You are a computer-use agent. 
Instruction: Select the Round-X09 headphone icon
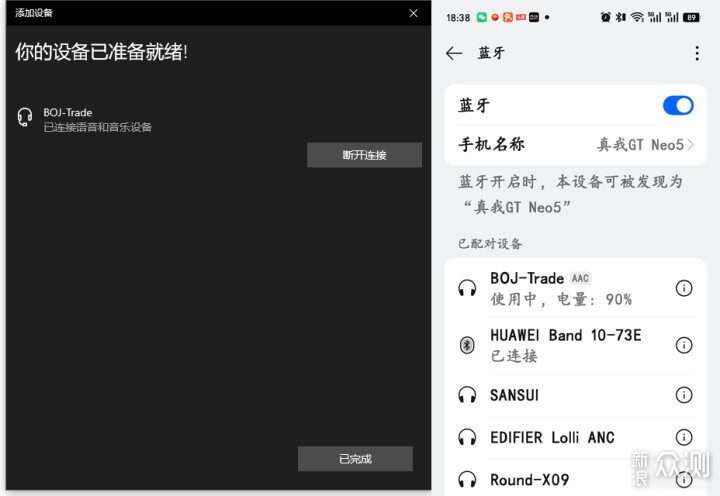pos(467,479)
